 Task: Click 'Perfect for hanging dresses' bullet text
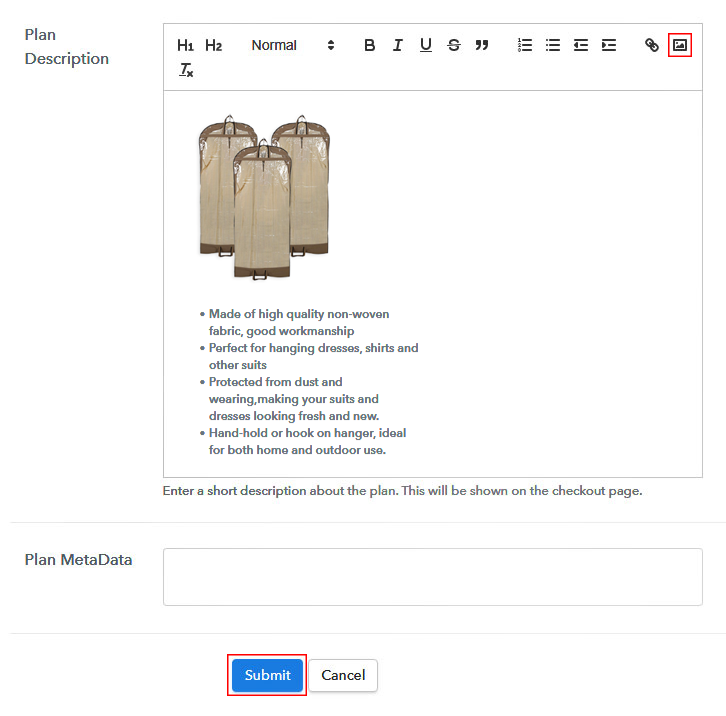(x=313, y=356)
